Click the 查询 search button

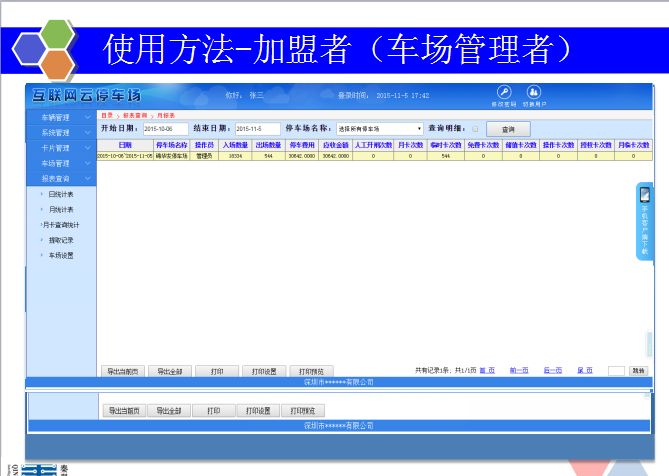click(x=508, y=129)
